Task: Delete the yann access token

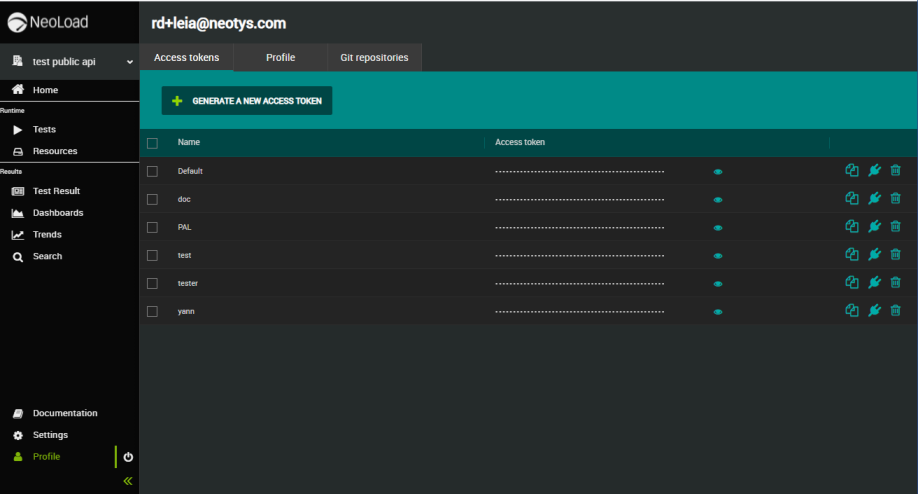Action: [x=895, y=311]
